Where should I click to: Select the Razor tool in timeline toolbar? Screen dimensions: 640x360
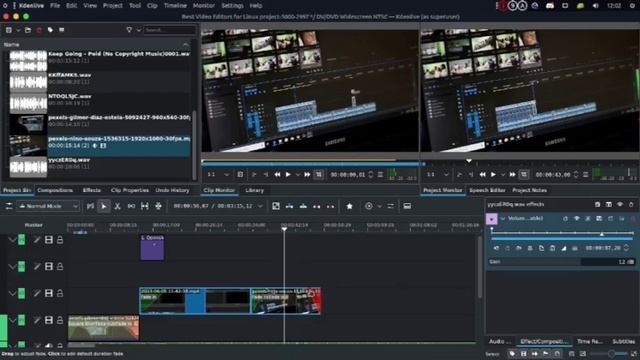click(x=118, y=207)
